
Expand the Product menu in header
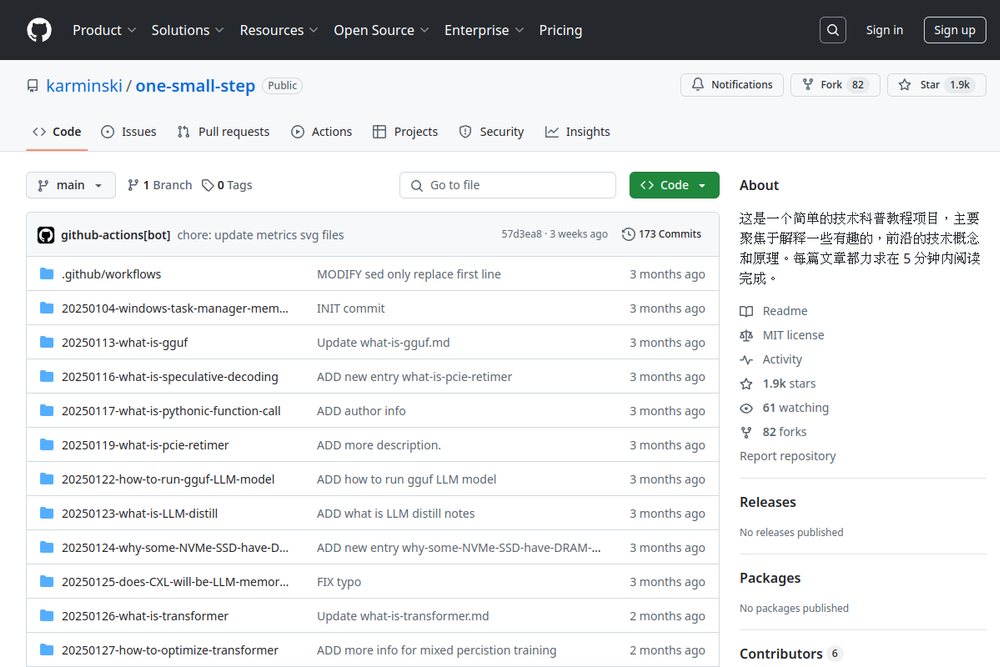(x=104, y=30)
